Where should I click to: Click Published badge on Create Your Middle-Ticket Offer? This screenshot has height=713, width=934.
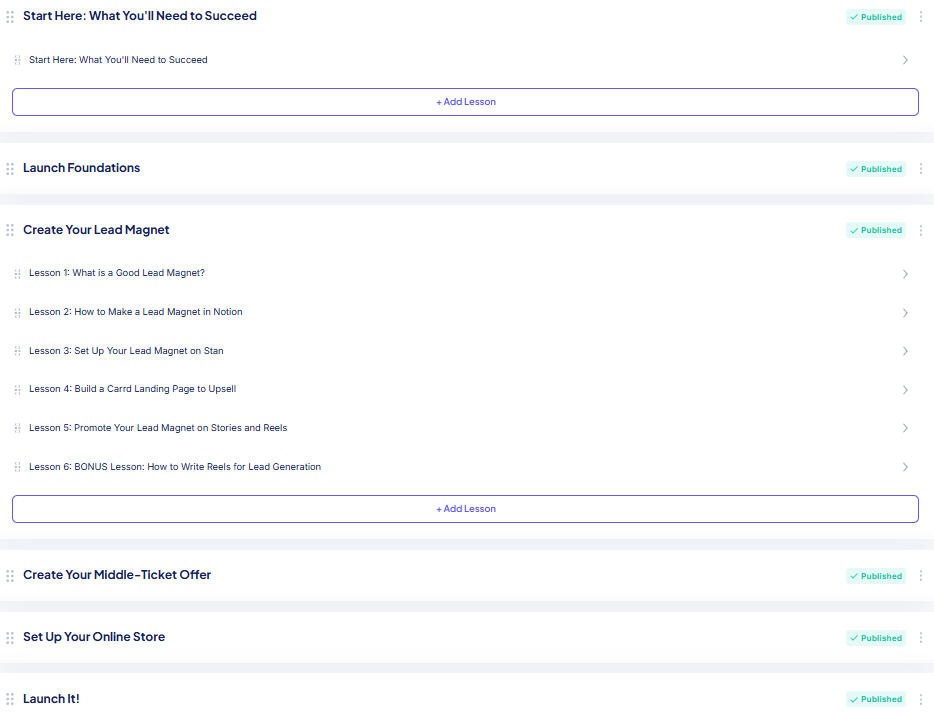tap(876, 576)
